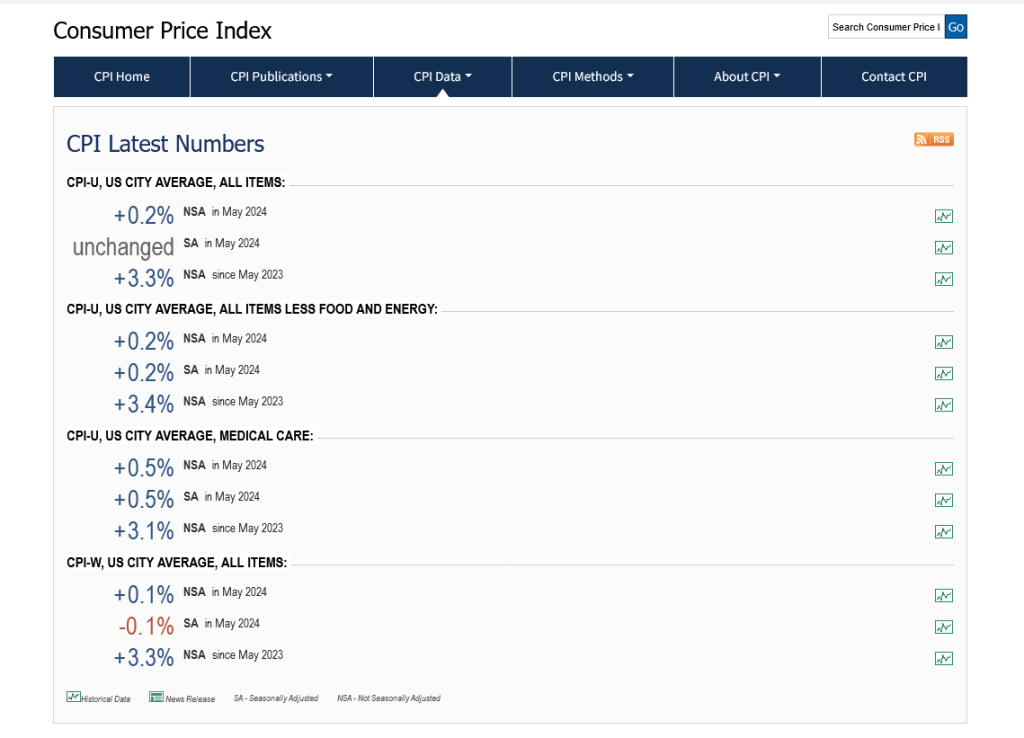
Task: Click in the Search Consumer Price Index field
Action: pos(885,27)
